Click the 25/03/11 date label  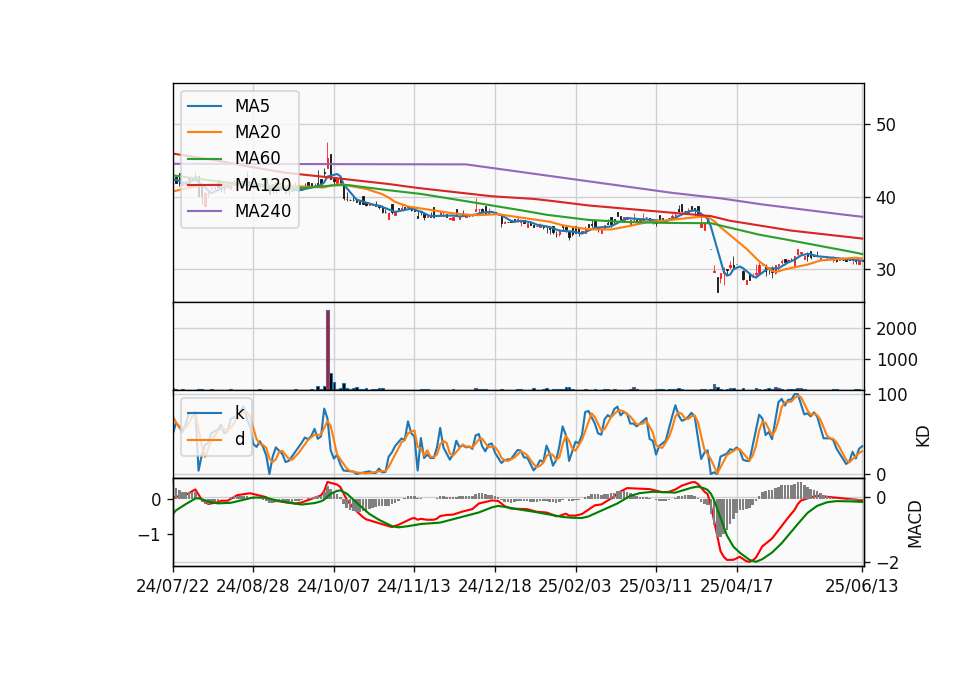(x=656, y=586)
